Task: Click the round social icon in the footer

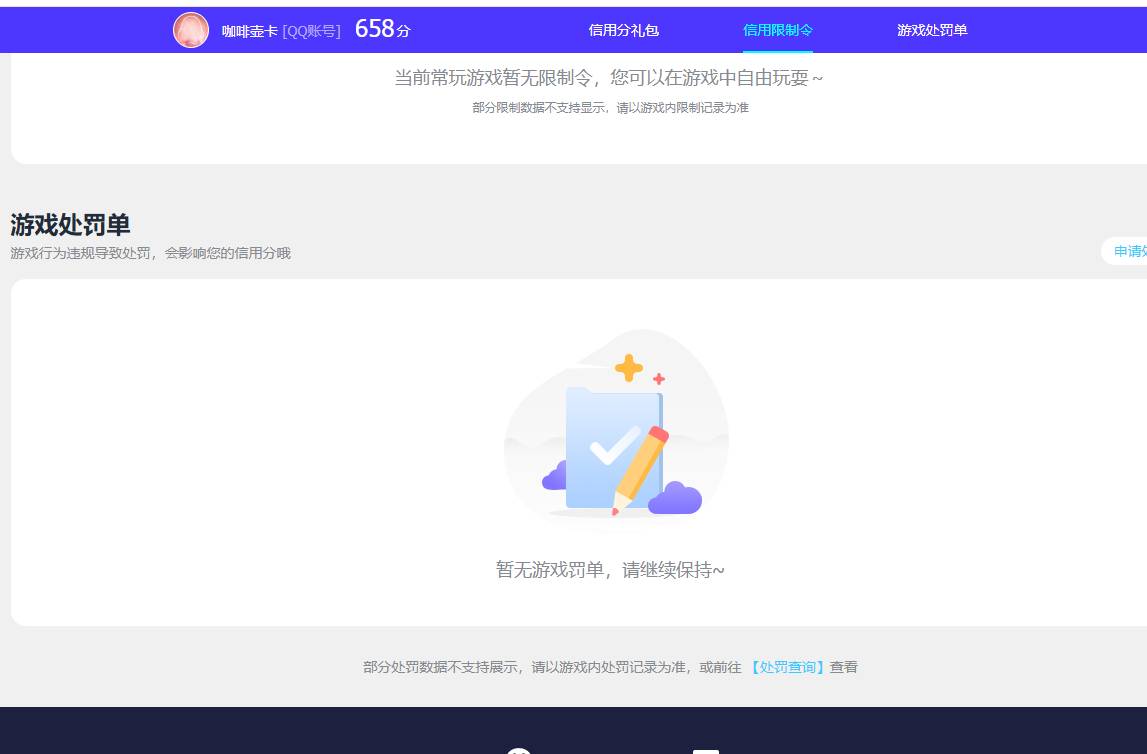Action: (x=518, y=750)
